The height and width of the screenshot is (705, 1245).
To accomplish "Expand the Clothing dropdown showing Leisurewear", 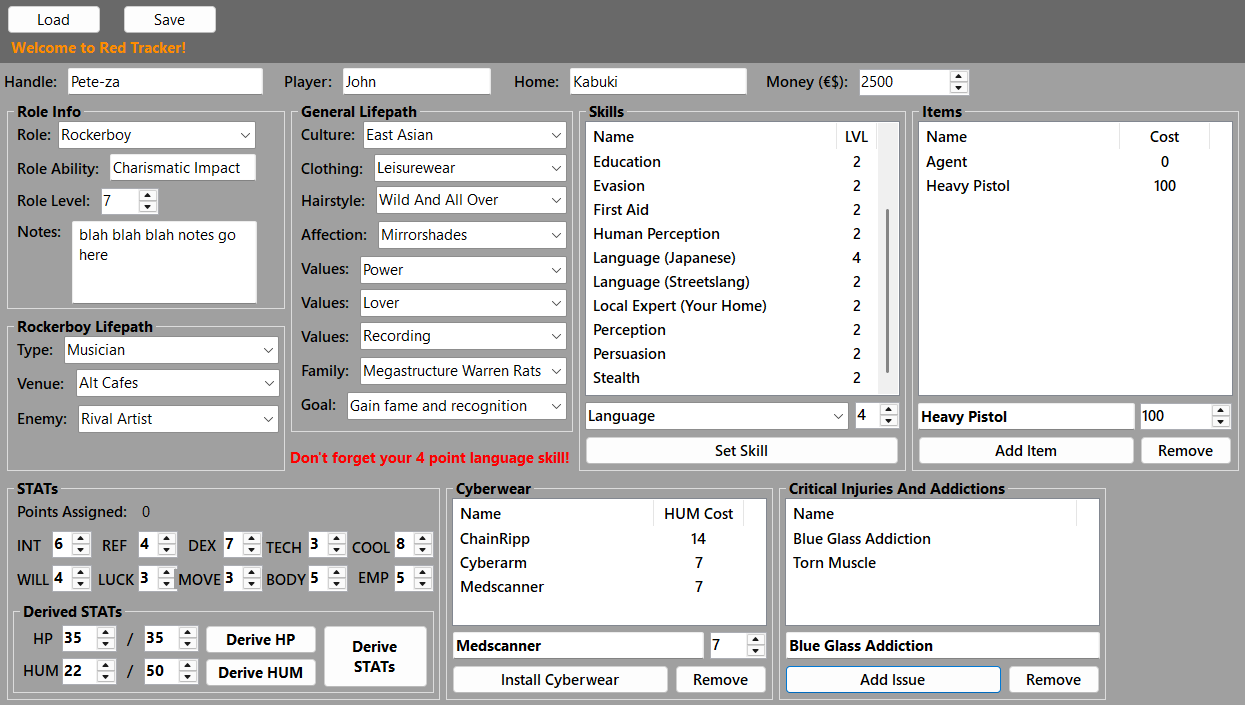I will 471,169.
